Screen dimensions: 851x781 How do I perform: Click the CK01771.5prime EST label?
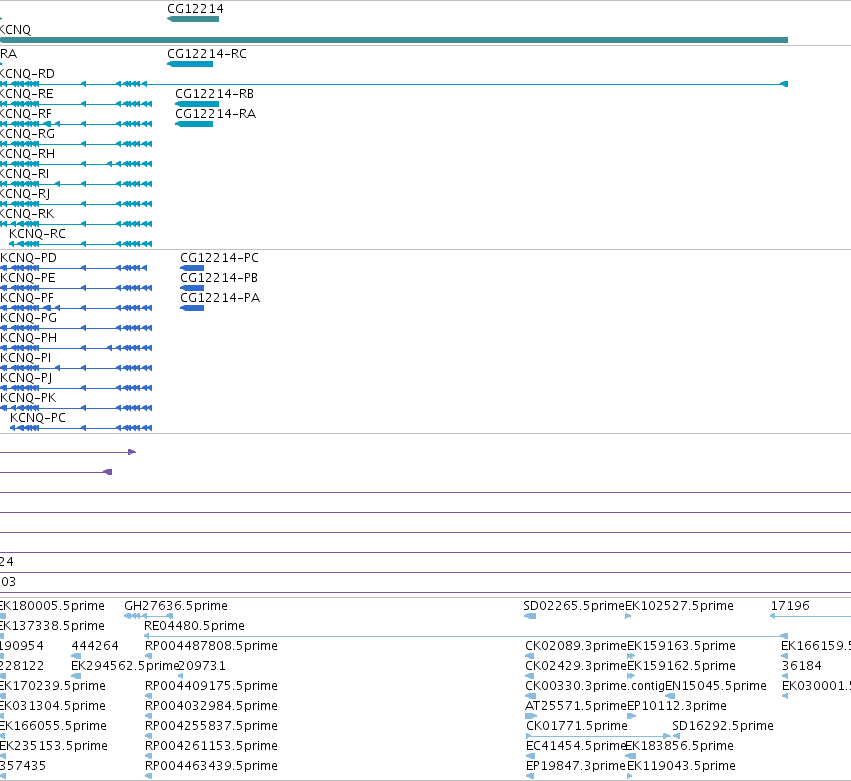[x=577, y=726]
